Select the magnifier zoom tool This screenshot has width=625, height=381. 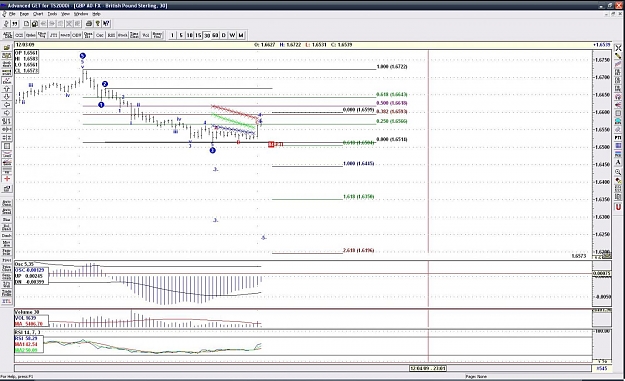618,172
